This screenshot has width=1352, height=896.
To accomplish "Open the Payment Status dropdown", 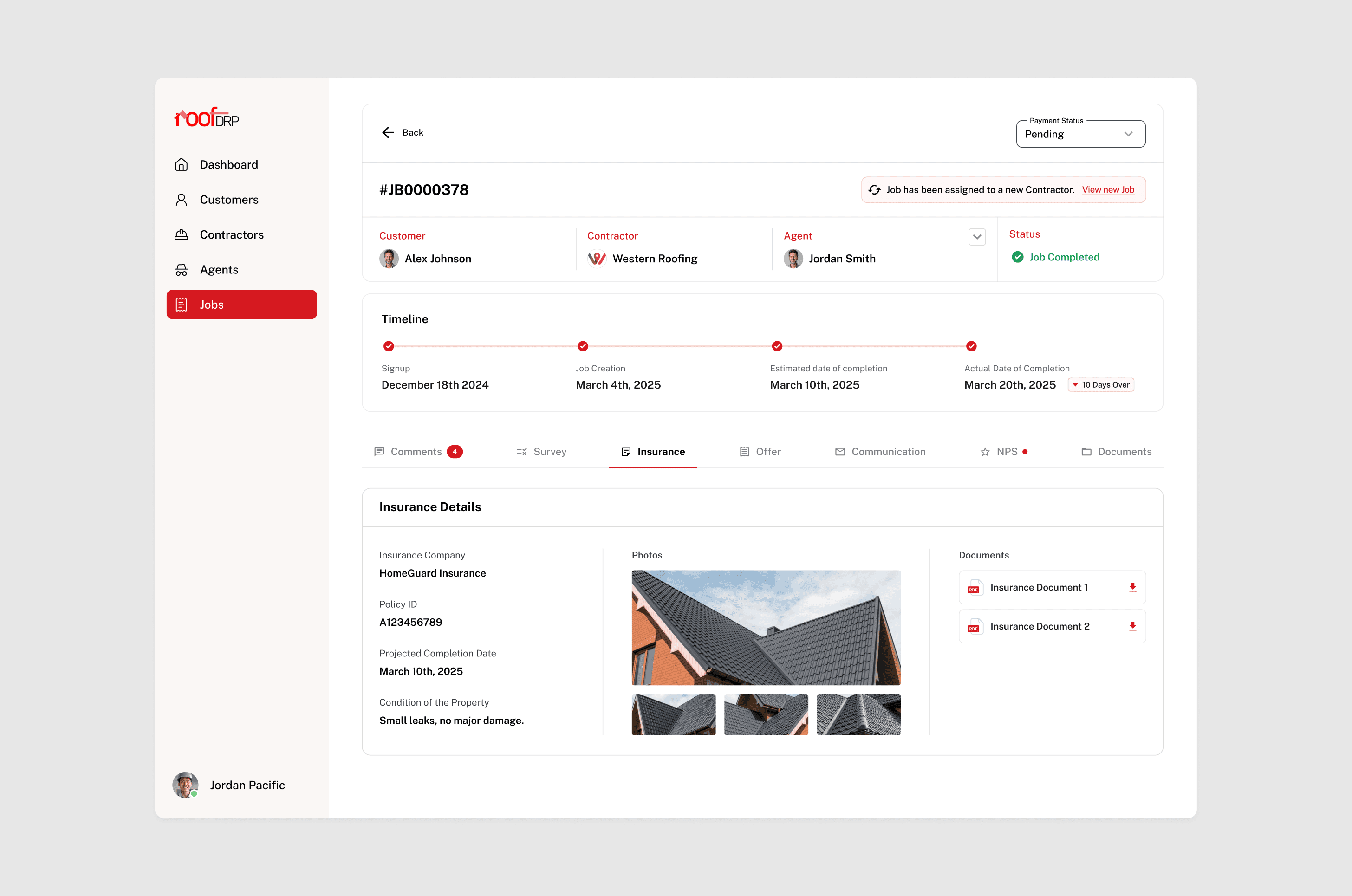I will click(x=1080, y=134).
